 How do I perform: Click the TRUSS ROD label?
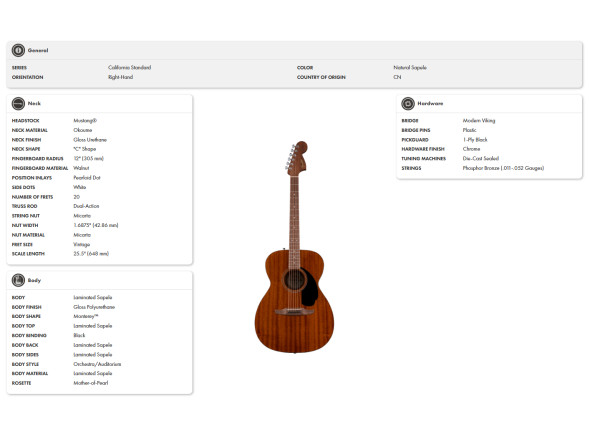coord(24,206)
